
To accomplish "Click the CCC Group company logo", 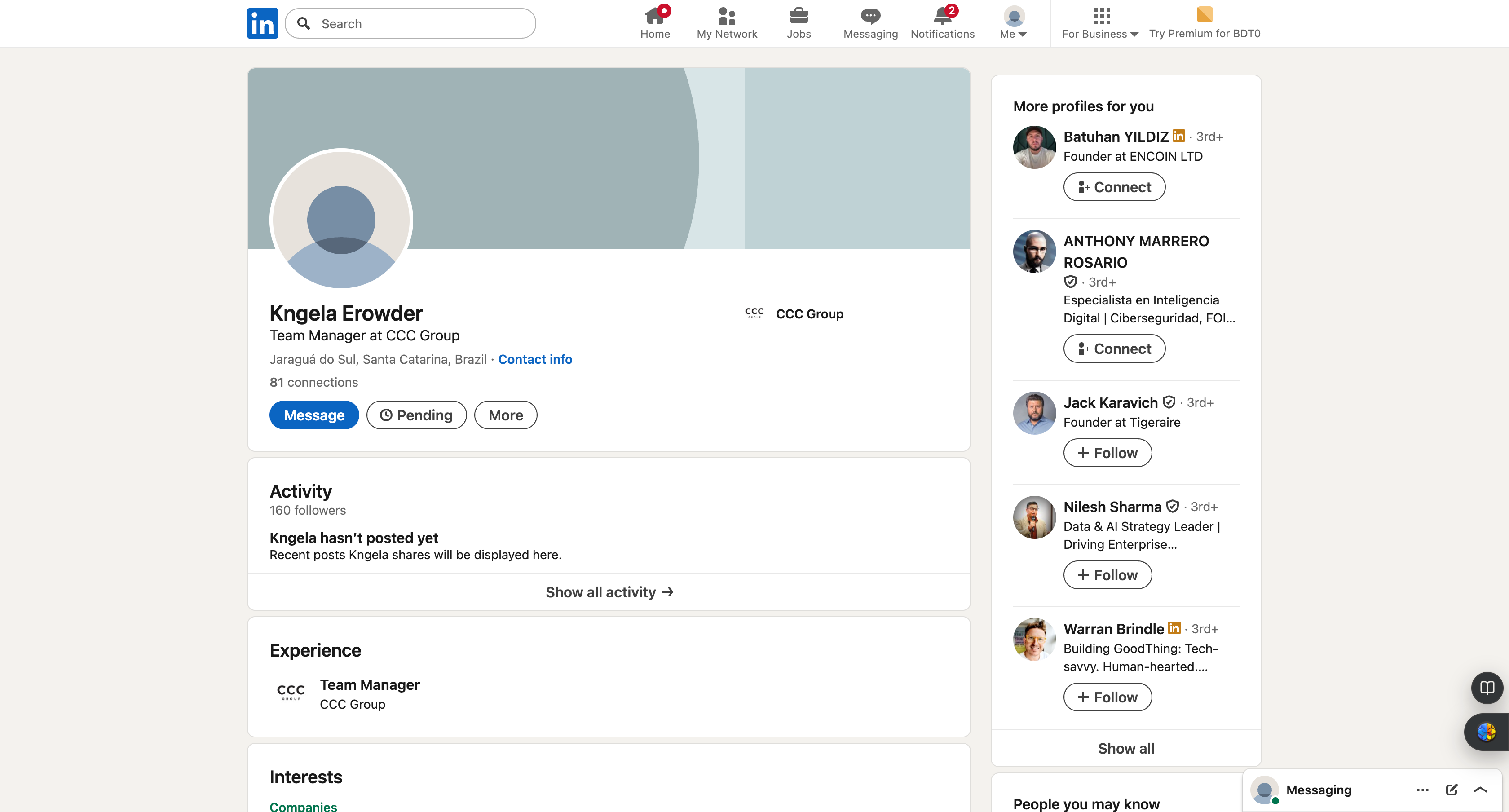I will (754, 313).
